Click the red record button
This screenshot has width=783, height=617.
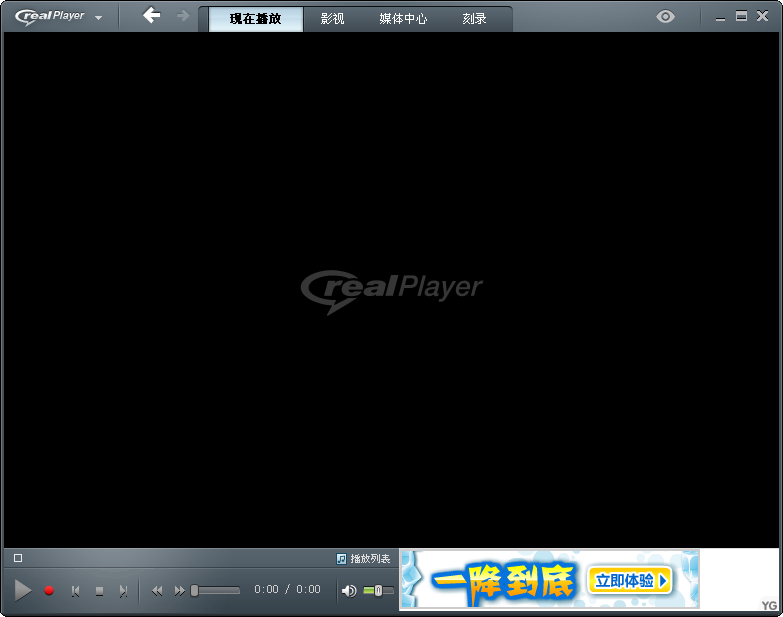coord(49,591)
